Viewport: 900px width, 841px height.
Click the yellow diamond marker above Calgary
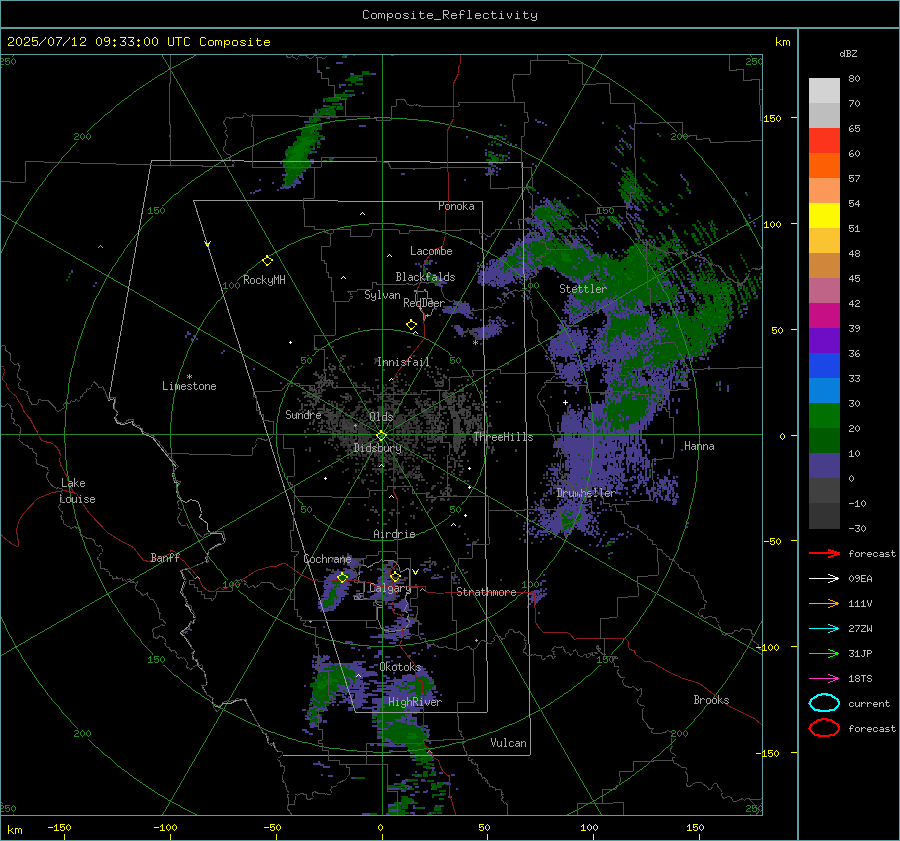click(395, 576)
